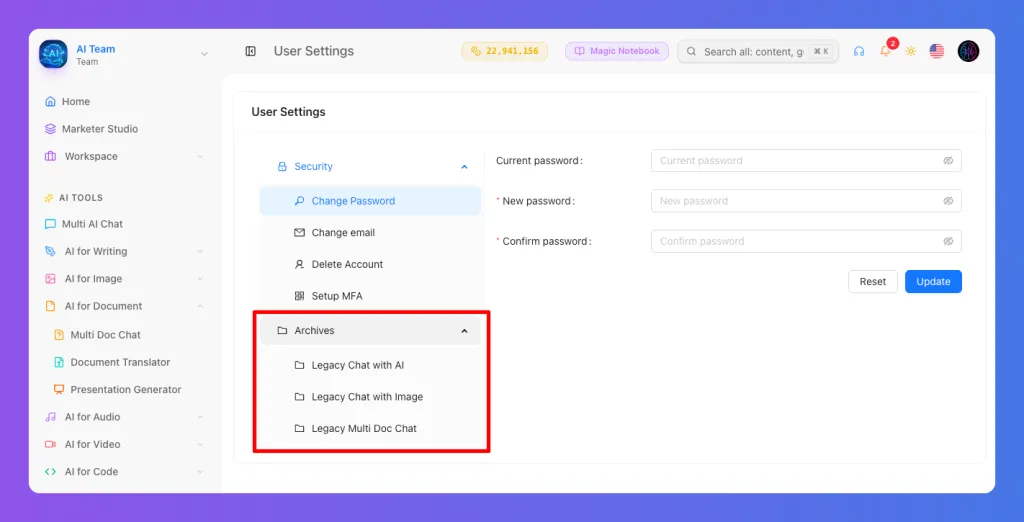The width and height of the screenshot is (1024, 522).
Task: Select Delete Account option
Action: (x=370, y=265)
